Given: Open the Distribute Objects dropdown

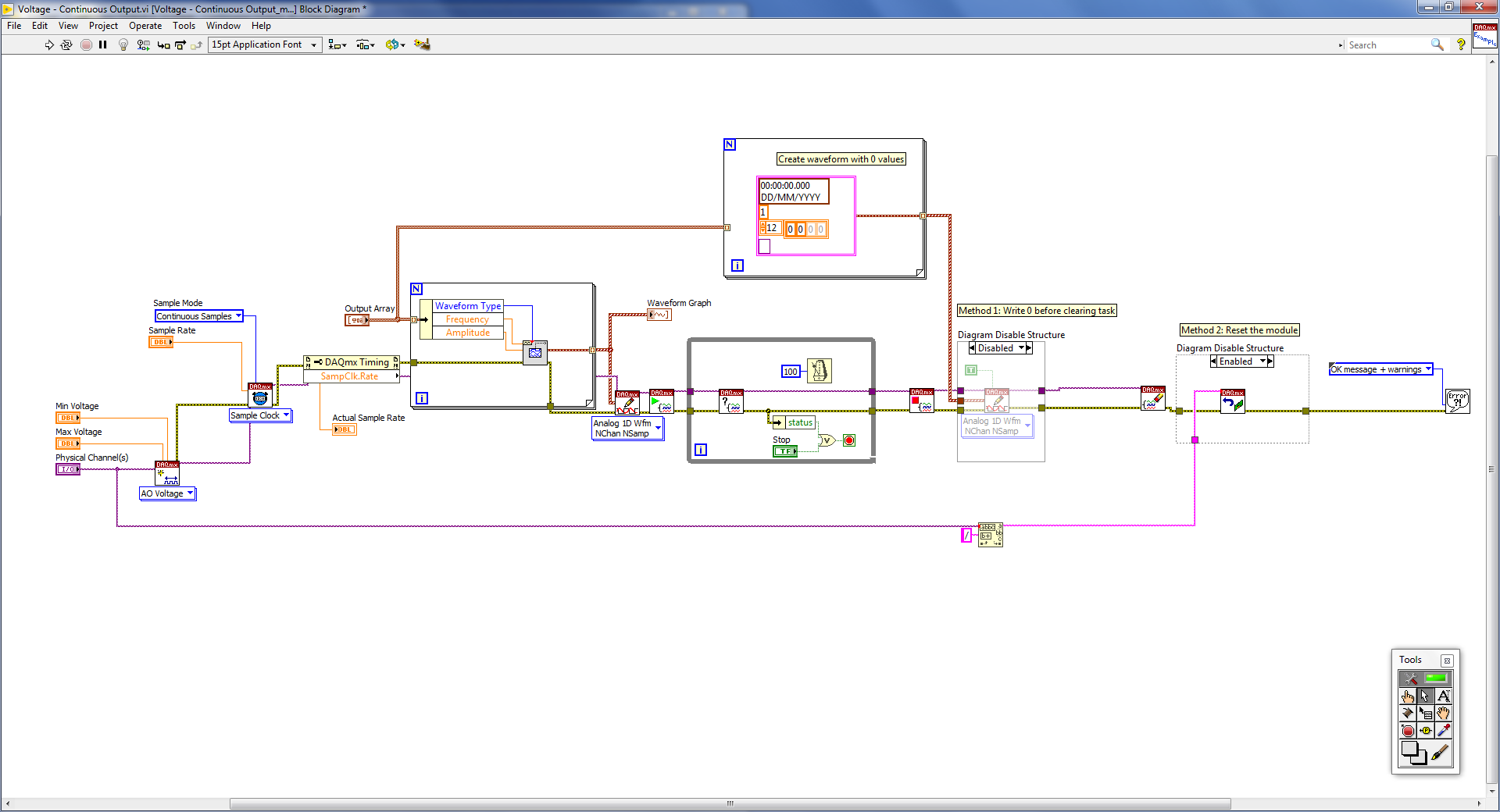Looking at the screenshot, I should (366, 45).
